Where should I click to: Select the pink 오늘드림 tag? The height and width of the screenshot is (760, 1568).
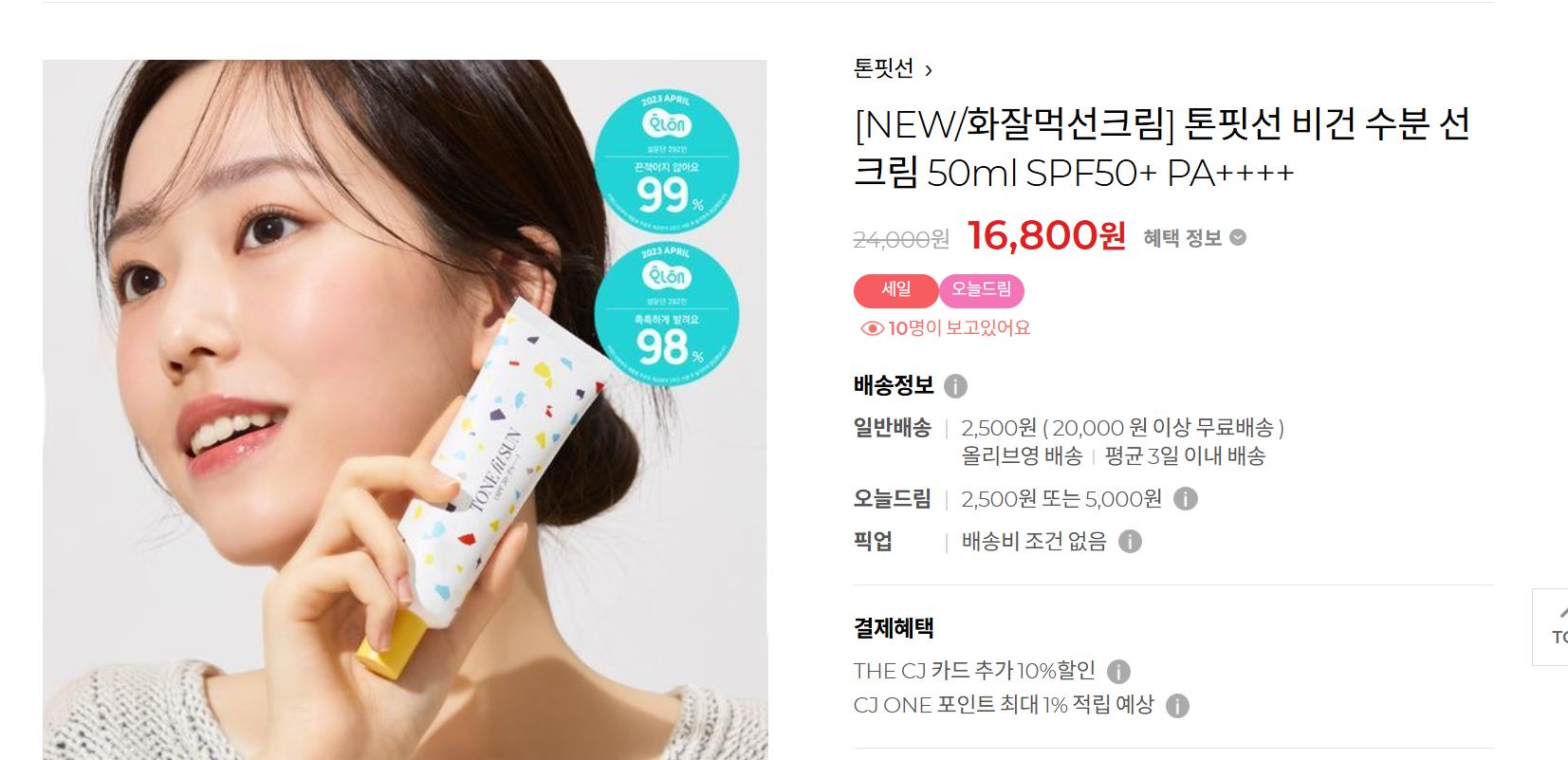tap(982, 290)
